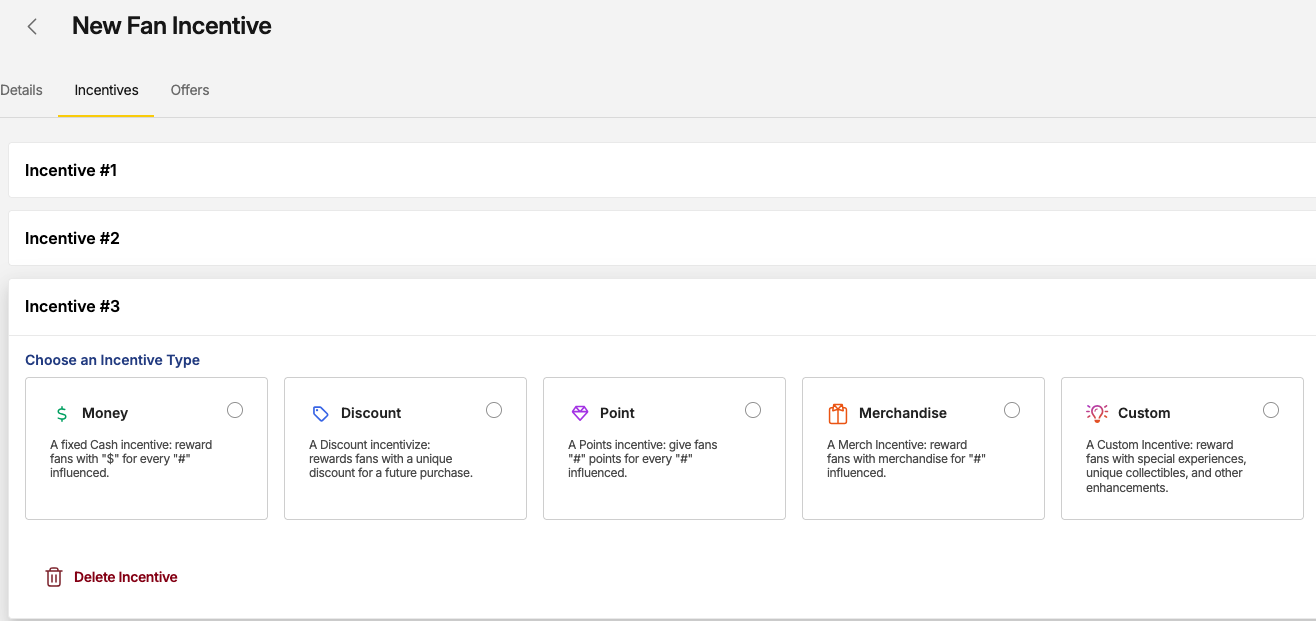This screenshot has width=1316, height=621.
Task: Choose the Merchandise radio button
Action: click(1012, 410)
